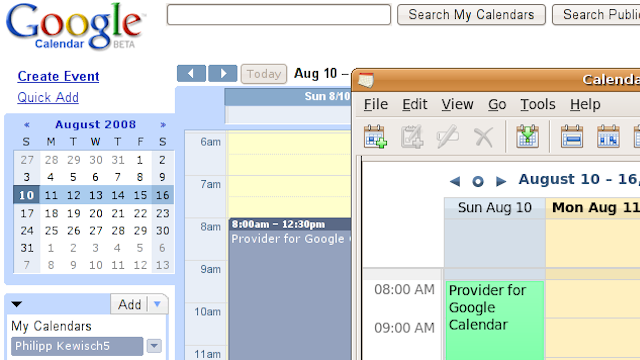Image resolution: width=640 pixels, height=360 pixels.
Task: Switch to Day view toolbar icon
Action: (x=571, y=137)
